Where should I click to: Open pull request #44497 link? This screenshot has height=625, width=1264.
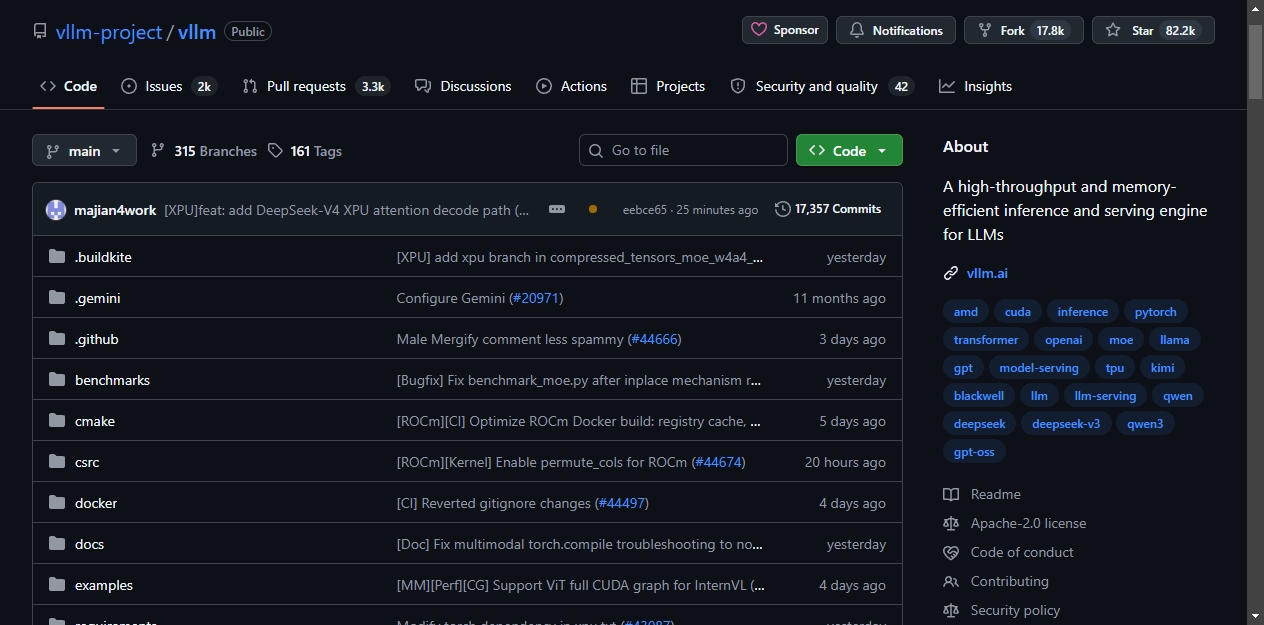click(622, 503)
